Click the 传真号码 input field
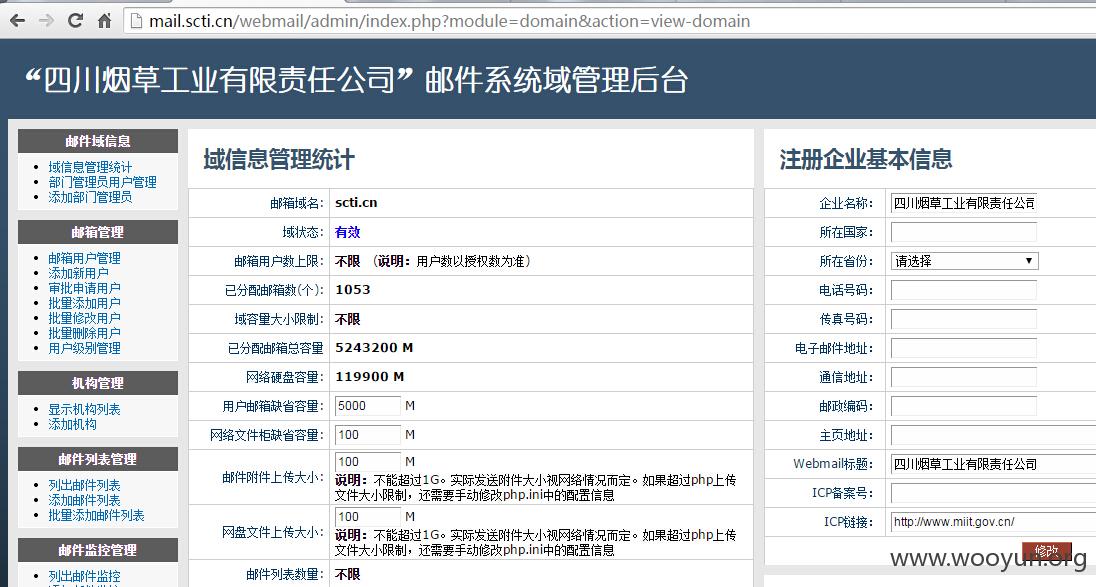 [x=964, y=319]
